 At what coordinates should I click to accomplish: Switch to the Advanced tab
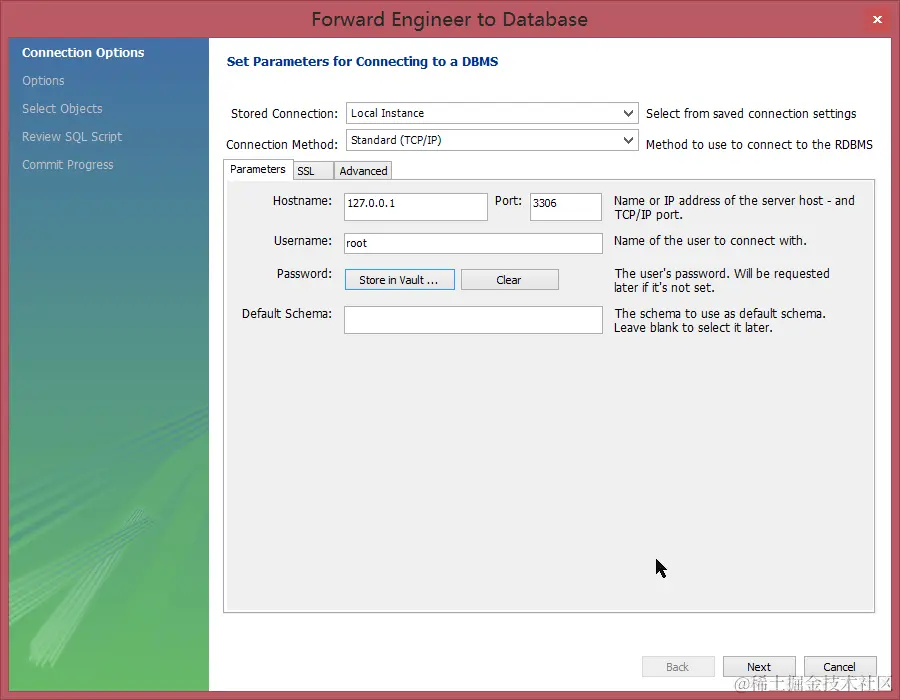coord(363,171)
